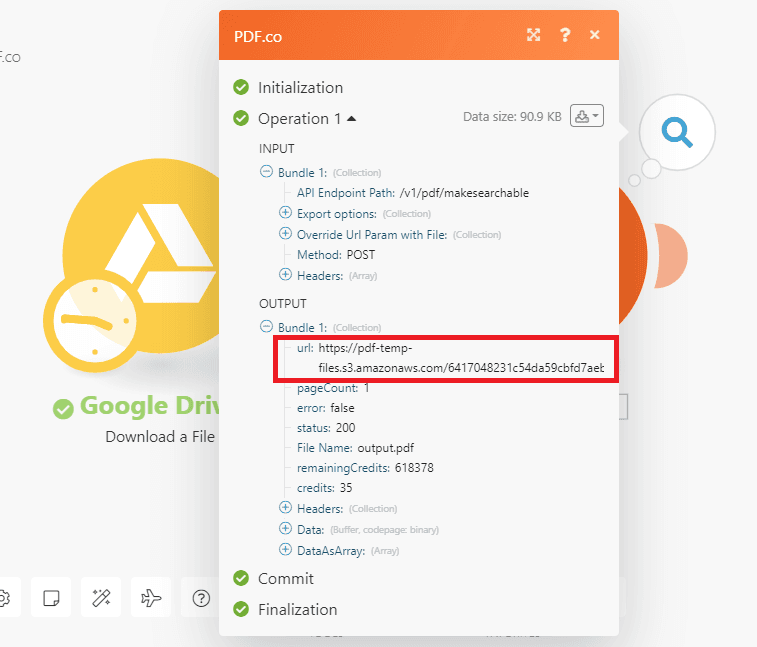Select the Finalization step
The width and height of the screenshot is (757, 647).
[x=297, y=609]
